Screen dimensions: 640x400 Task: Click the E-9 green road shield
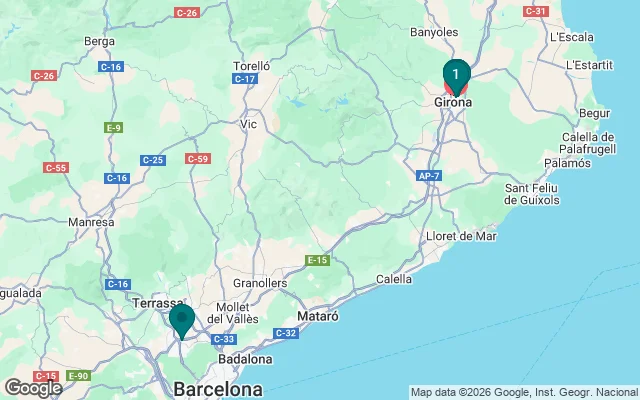click(x=113, y=128)
